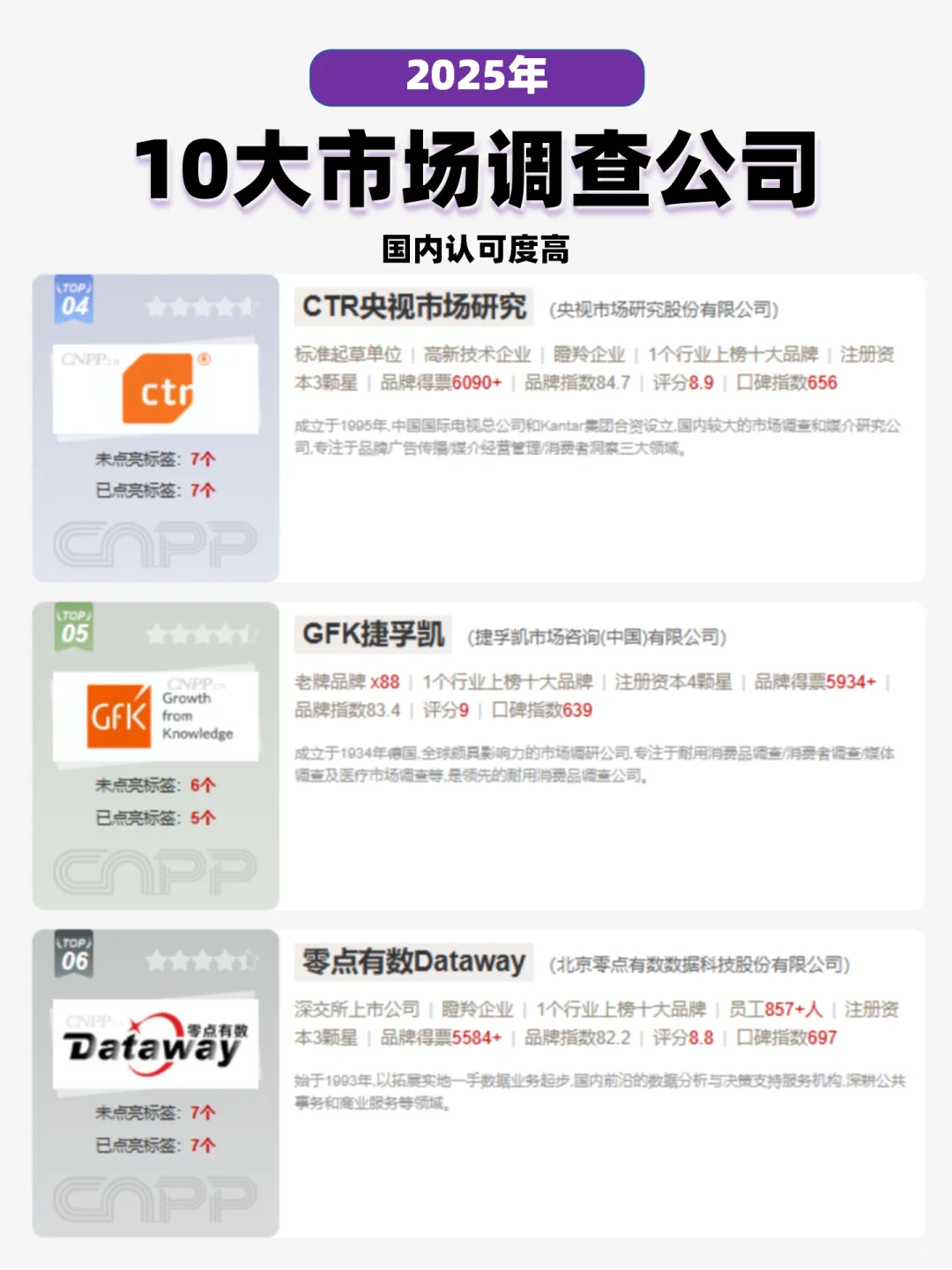
Task: Click 评分9 score
Action: 446,710
